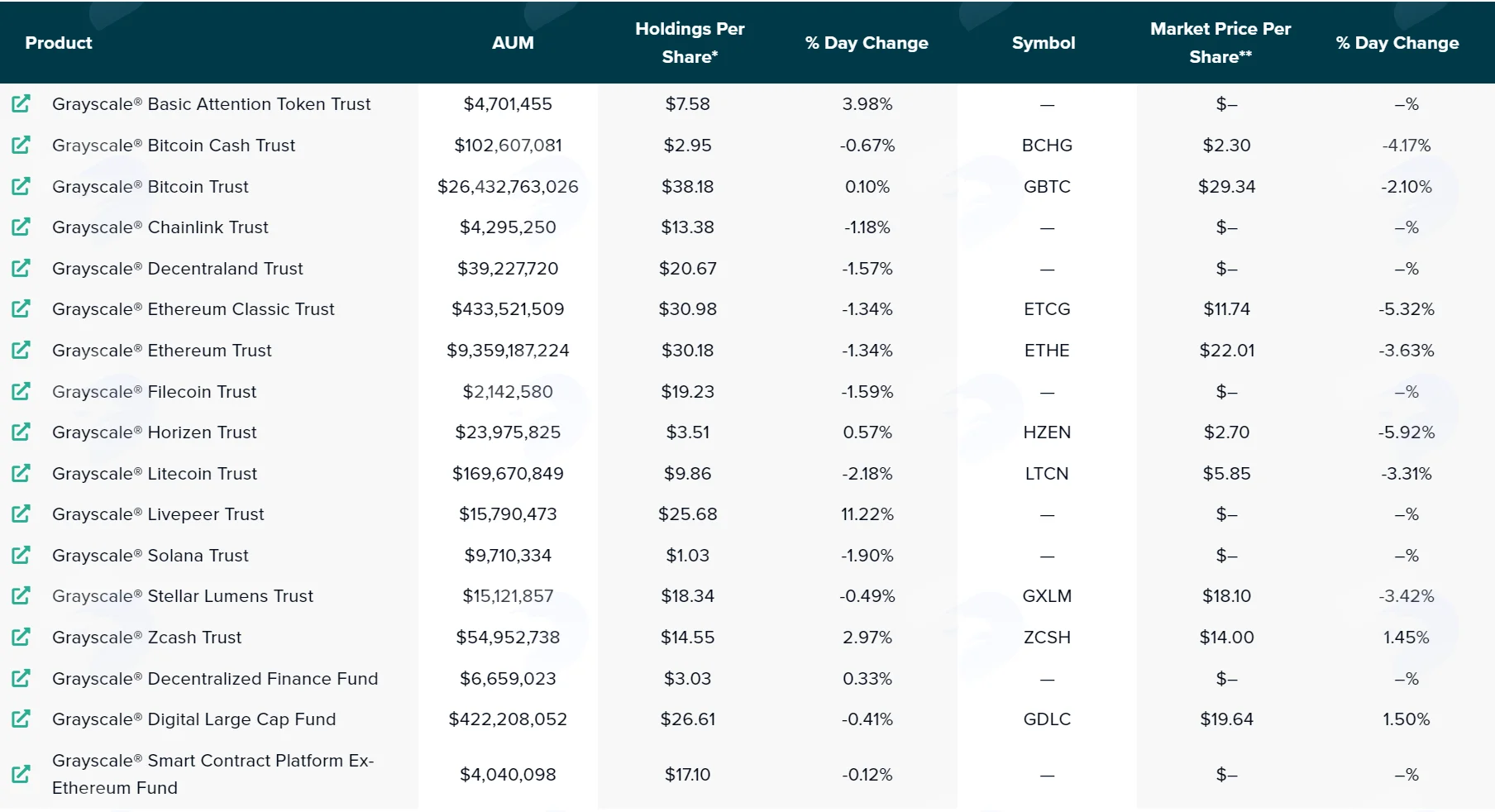Open Grayscale Ethereum Classic Trust link
The image size is (1495, 812).
point(193,308)
